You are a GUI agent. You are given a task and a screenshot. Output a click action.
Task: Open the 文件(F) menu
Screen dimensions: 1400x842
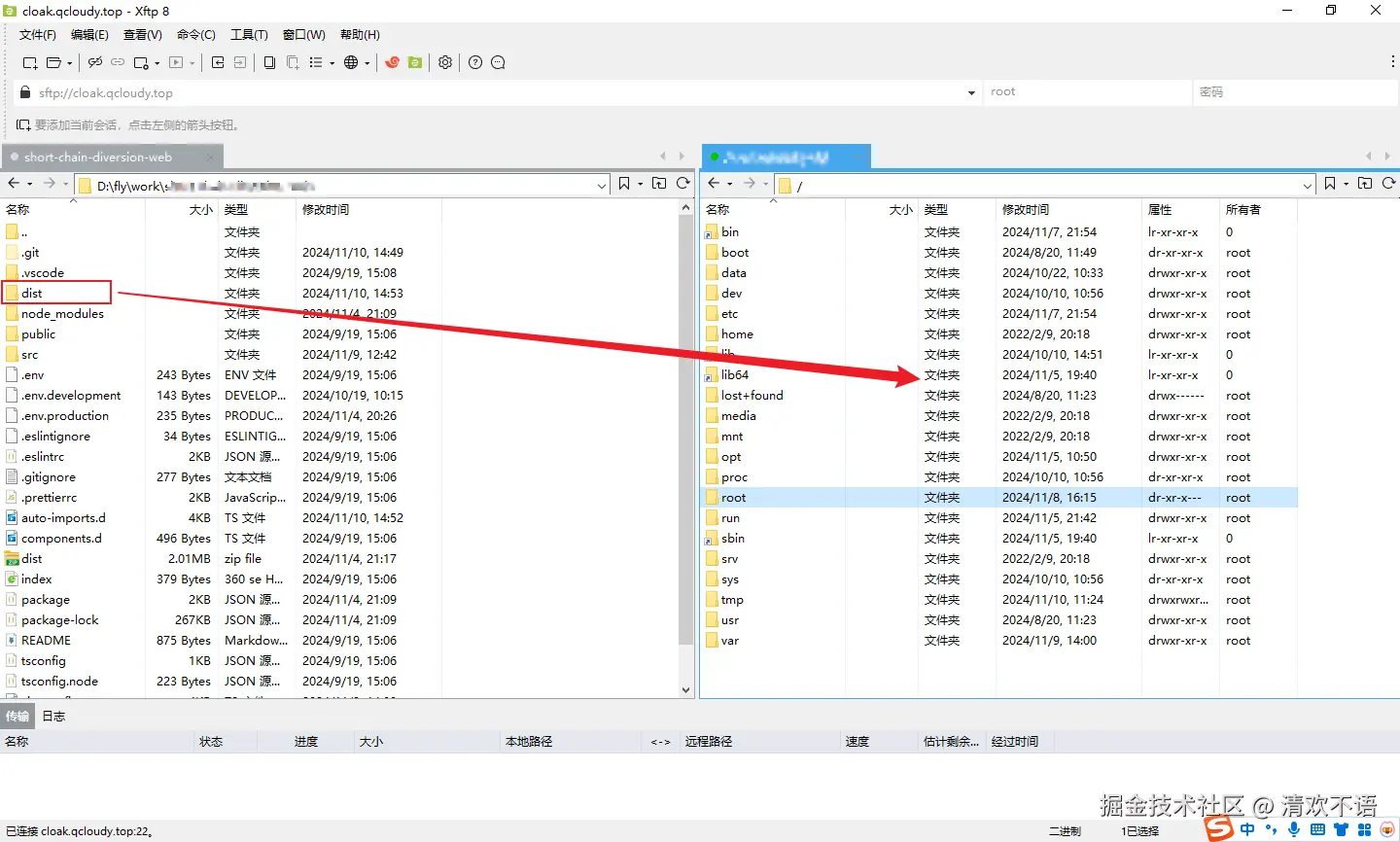[x=38, y=35]
